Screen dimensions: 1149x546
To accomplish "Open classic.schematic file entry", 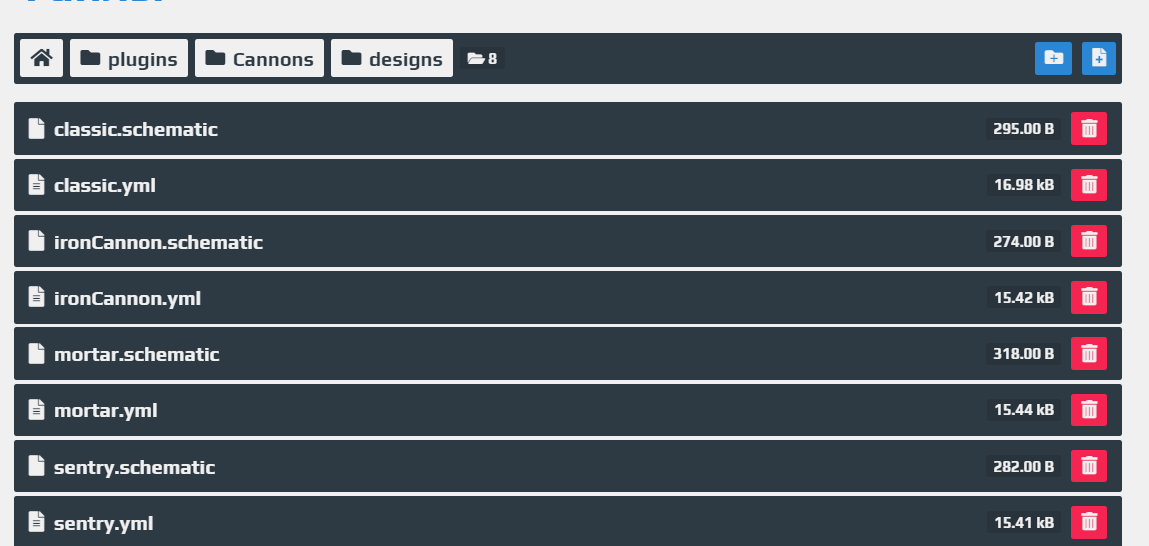I will click(136, 129).
